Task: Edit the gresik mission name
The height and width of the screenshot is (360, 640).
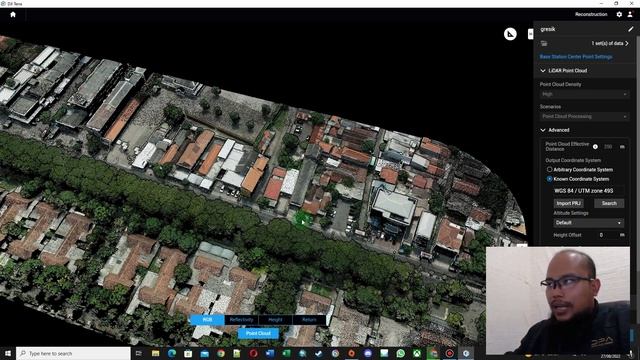Action: pyautogui.click(x=631, y=29)
